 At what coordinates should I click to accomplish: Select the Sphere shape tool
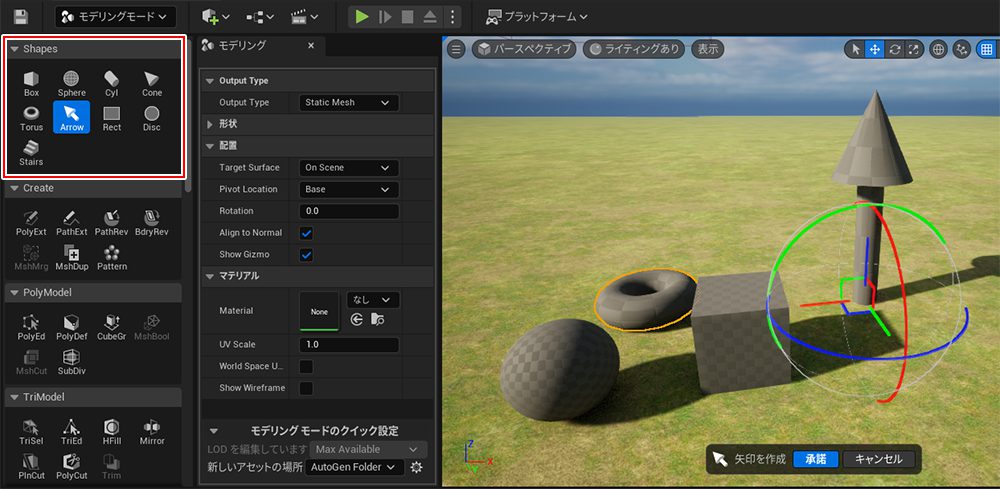click(72, 83)
